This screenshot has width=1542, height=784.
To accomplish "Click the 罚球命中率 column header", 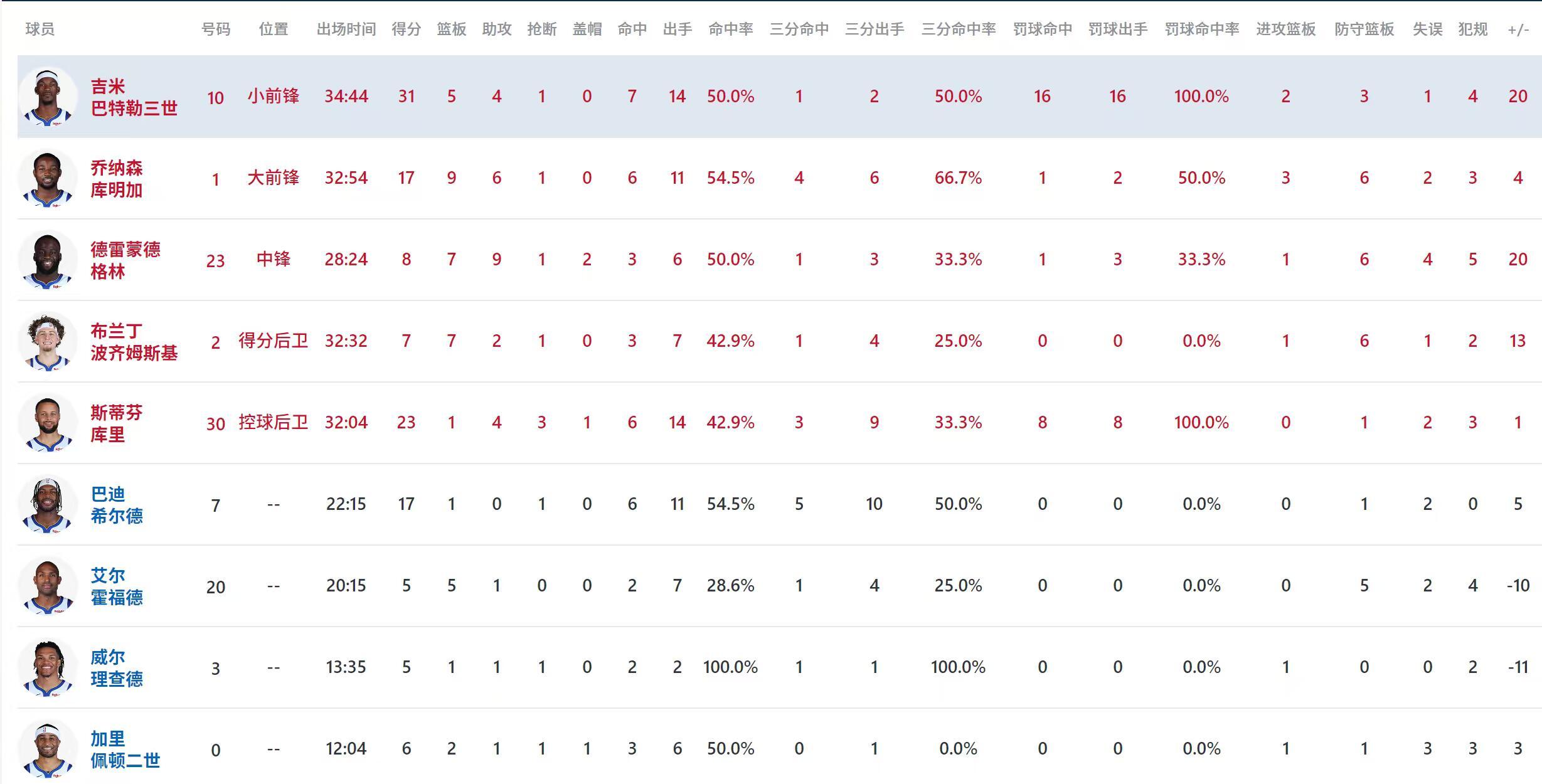I will 1201,29.
